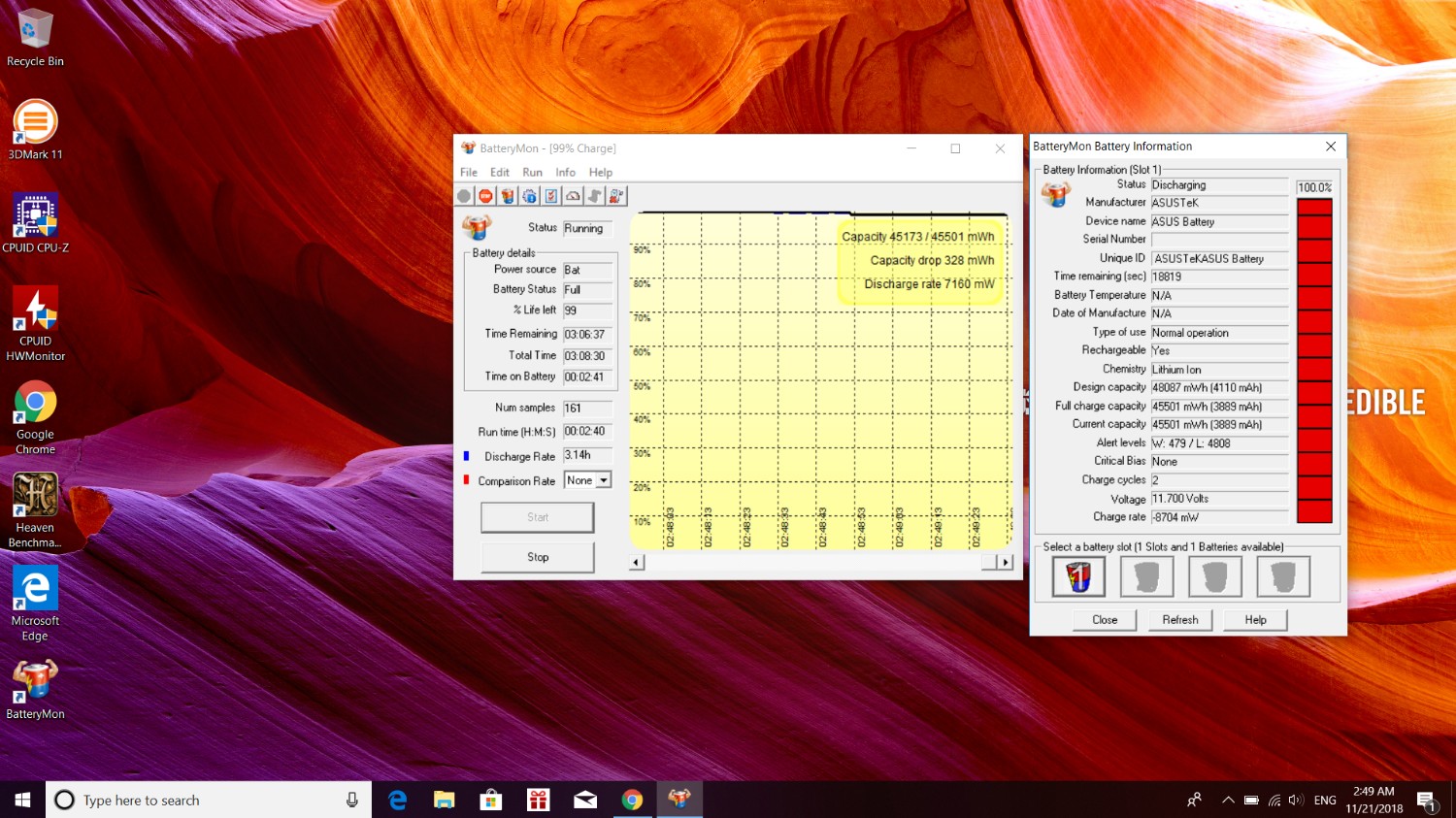Click the 2:49 AM clock
Image resolution: width=1456 pixels, height=818 pixels.
coord(1373,792)
